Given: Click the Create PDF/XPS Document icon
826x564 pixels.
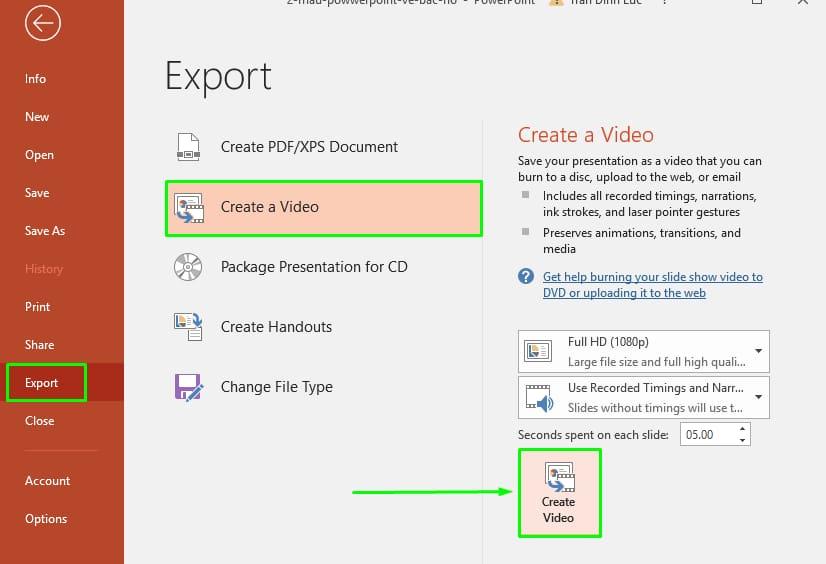Looking at the screenshot, I should 188,147.
